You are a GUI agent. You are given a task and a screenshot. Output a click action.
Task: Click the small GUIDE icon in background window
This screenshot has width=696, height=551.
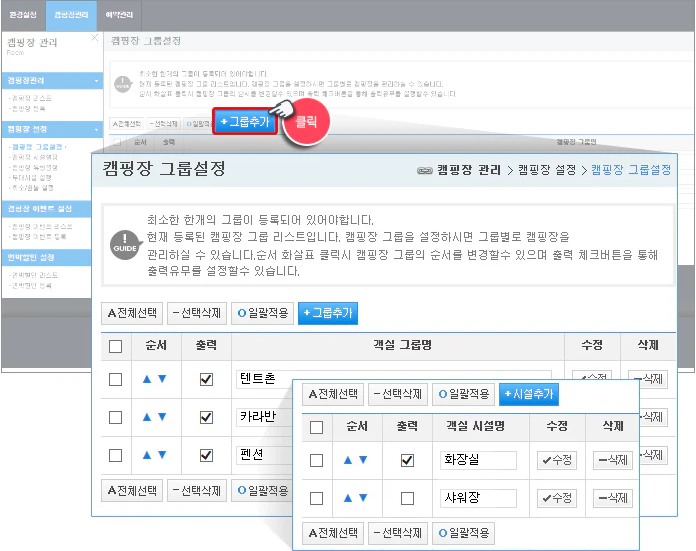(x=123, y=84)
